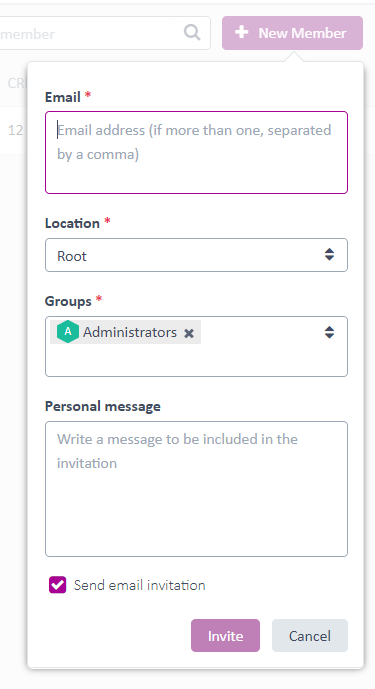375x689 pixels.
Task: Click the Email field label
Action: 62,97
